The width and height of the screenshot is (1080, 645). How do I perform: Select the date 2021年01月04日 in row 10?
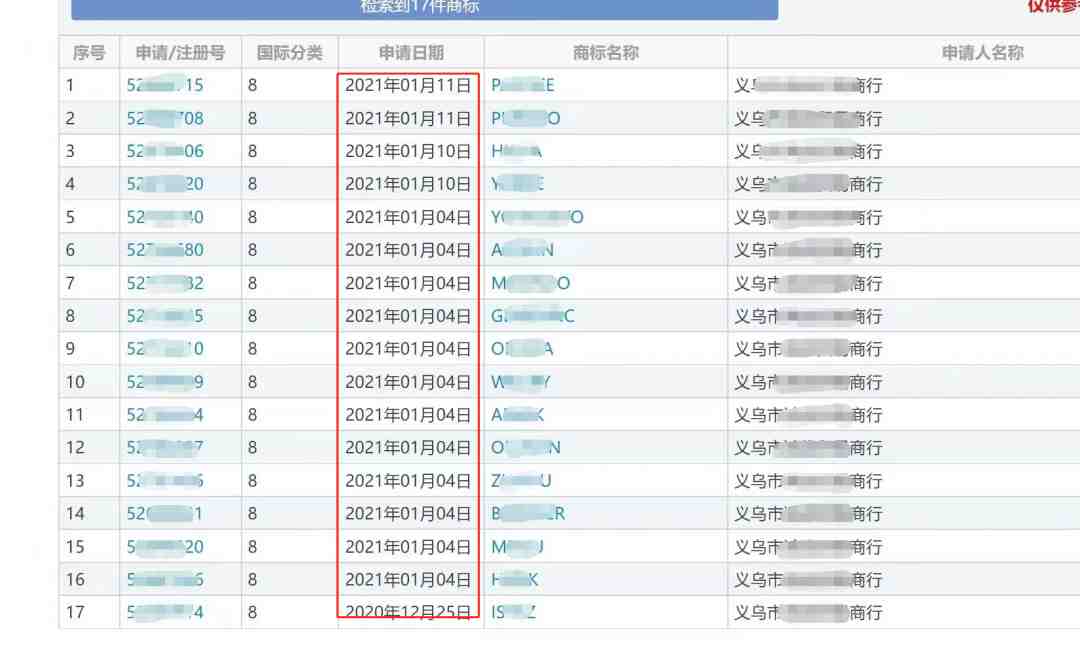(x=408, y=382)
